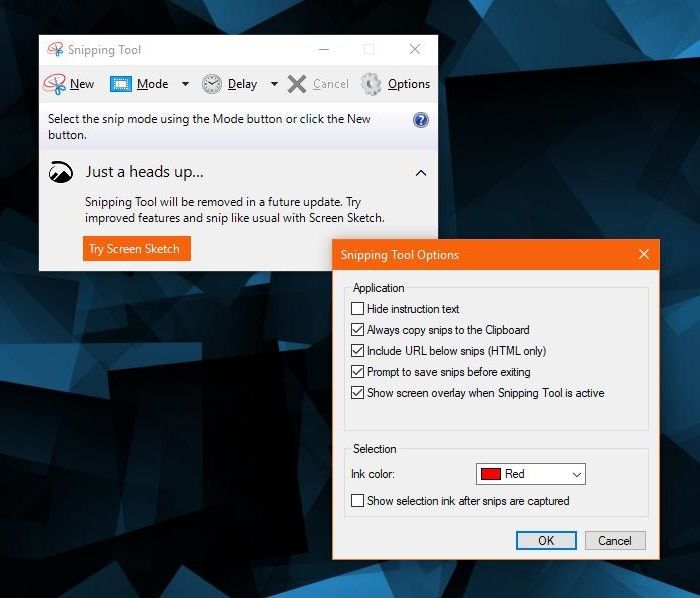Collapse the Just a heads up section

[x=421, y=173]
